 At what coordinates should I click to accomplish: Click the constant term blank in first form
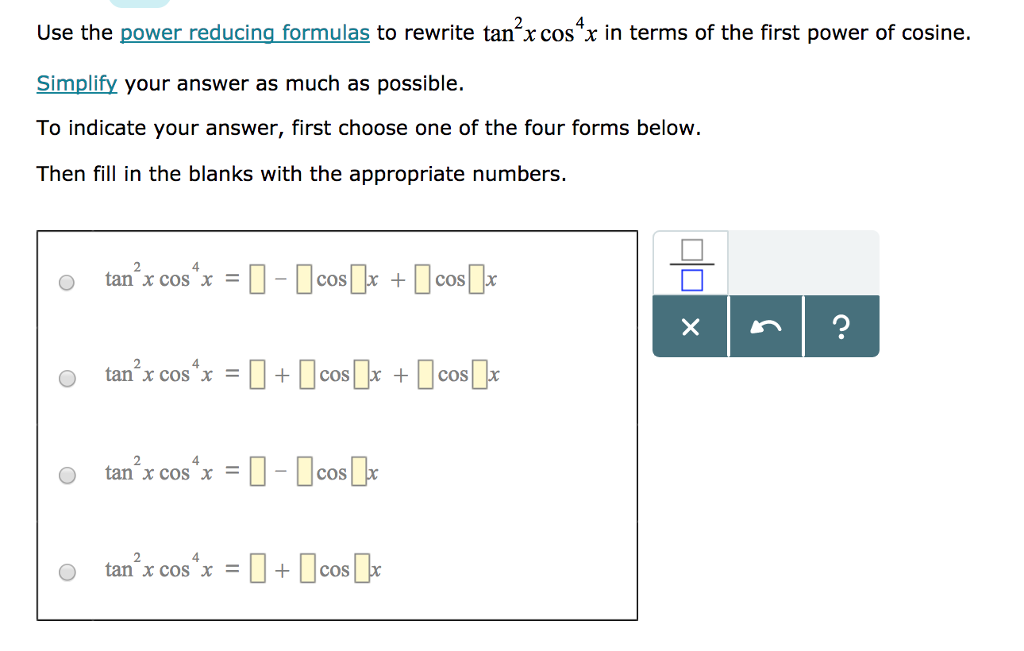coord(257,279)
